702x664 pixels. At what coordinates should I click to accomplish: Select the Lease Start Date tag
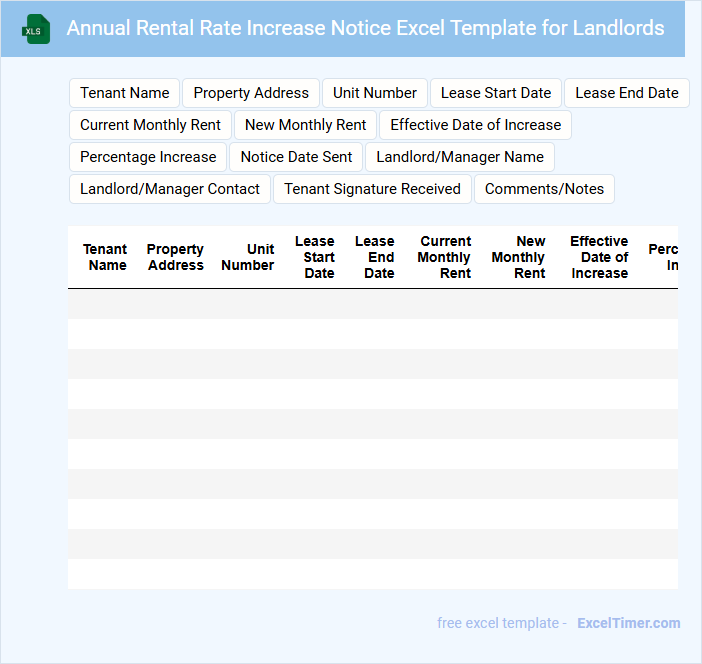click(496, 93)
